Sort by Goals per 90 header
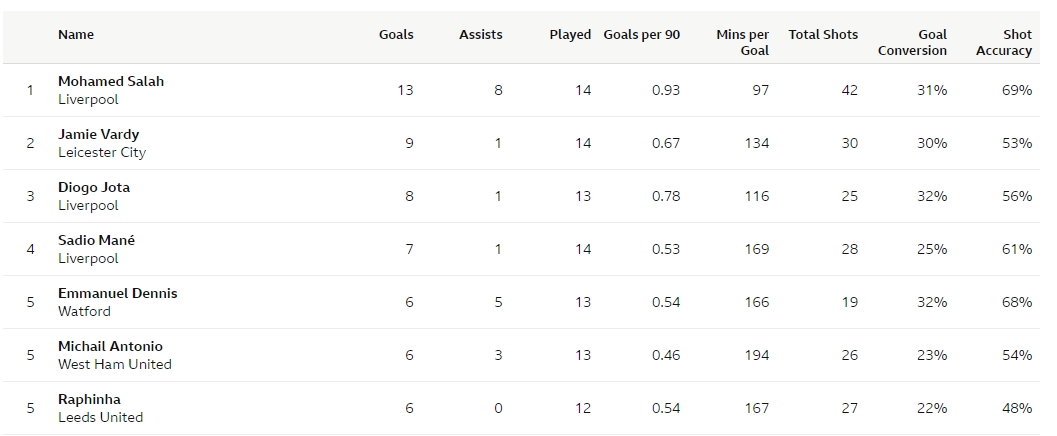The image size is (1057, 436). point(642,34)
